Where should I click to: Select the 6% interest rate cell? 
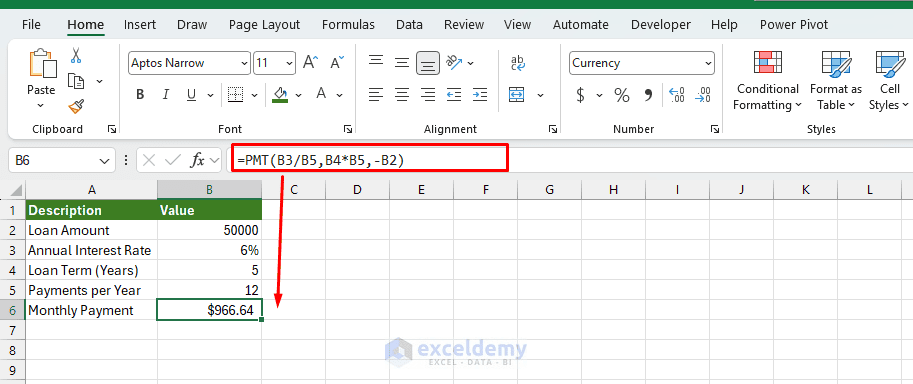[x=210, y=251]
